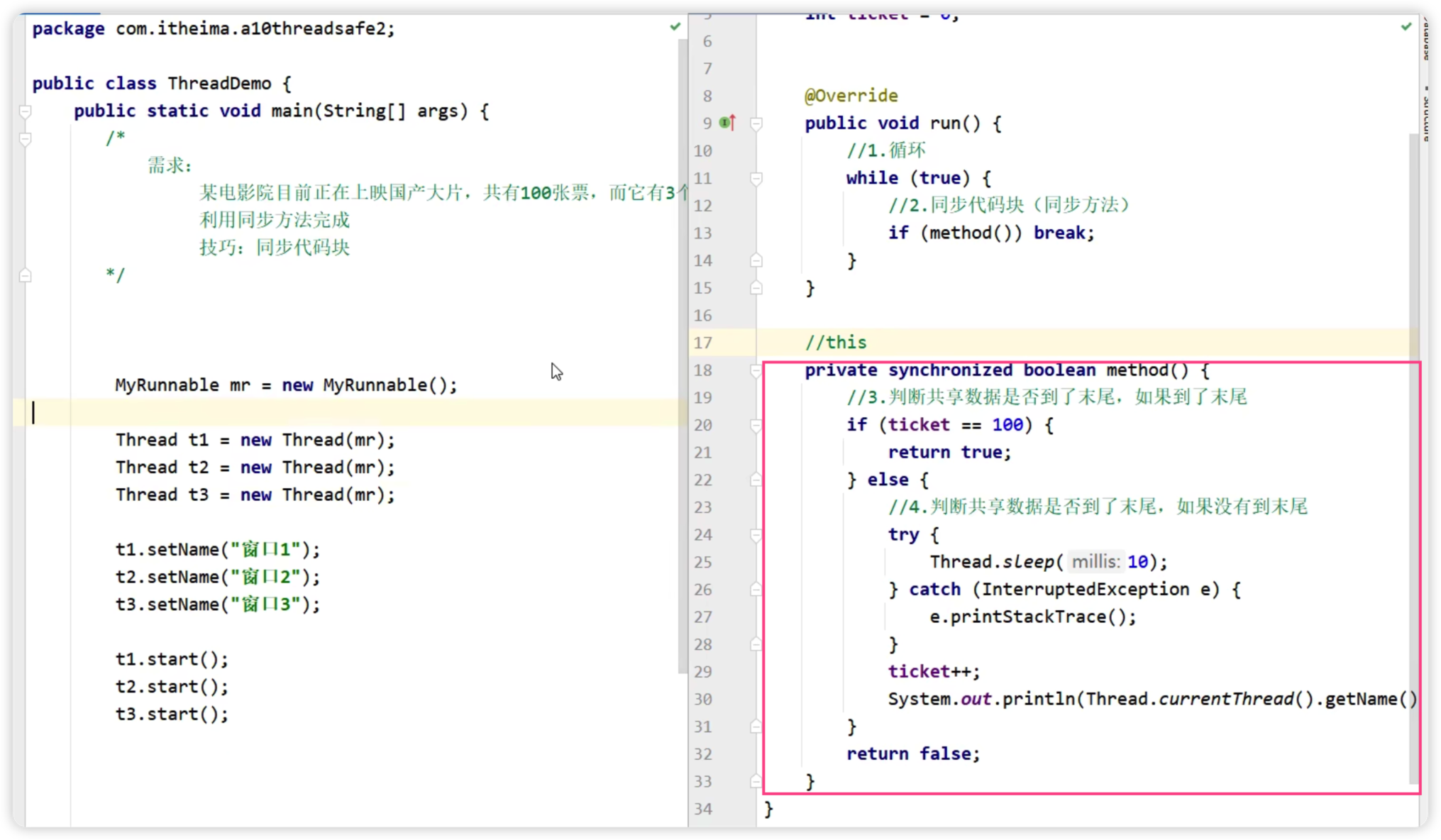Click fold end marker beside the closing */ comment
The width and height of the screenshot is (1441, 840).
26,275
